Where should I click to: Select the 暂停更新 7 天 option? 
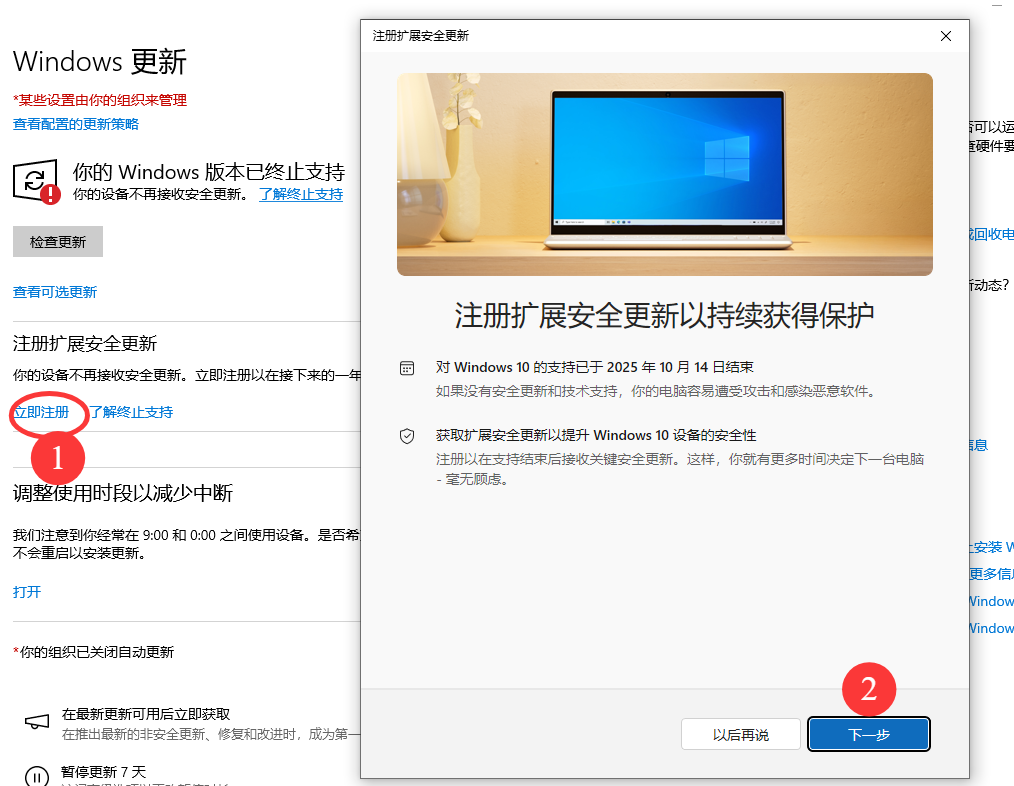(103, 772)
